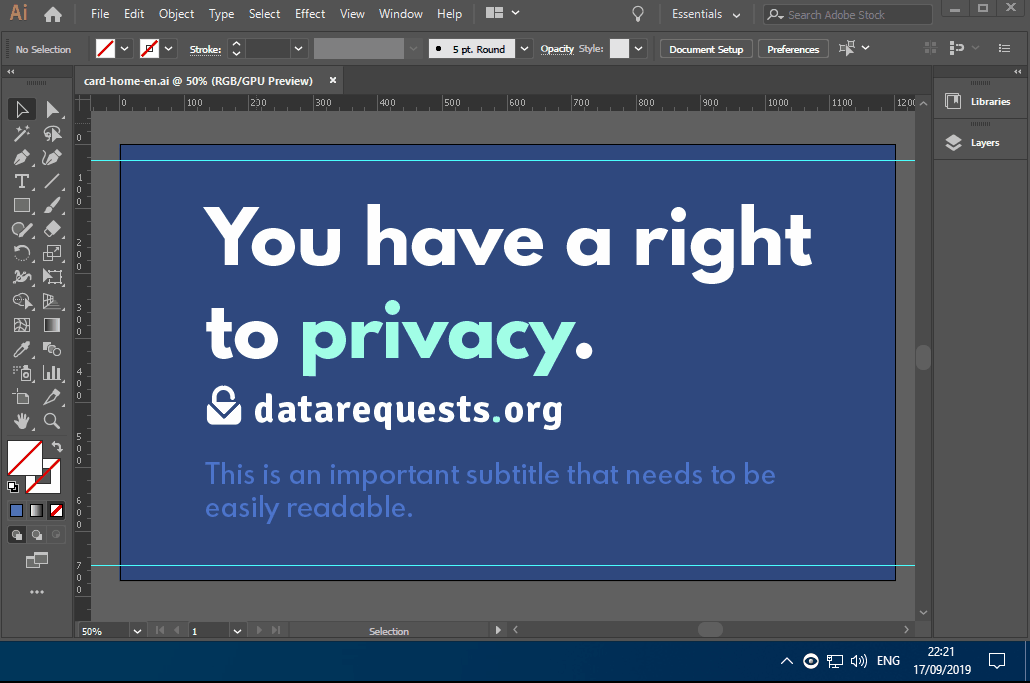Open Document Setup

pos(706,48)
